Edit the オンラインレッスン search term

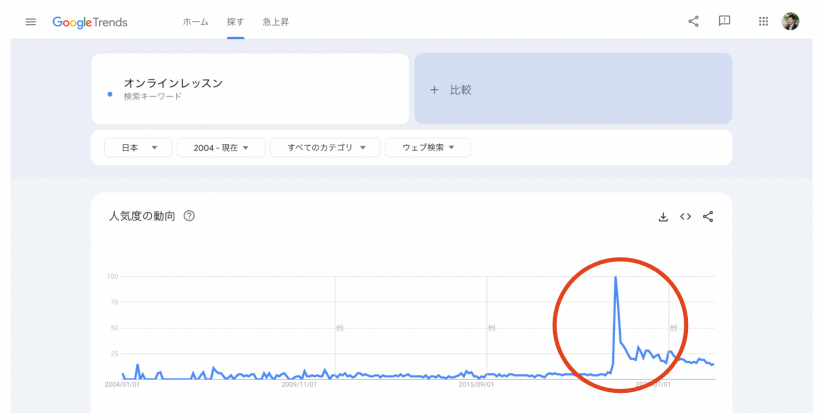click(x=250, y=89)
